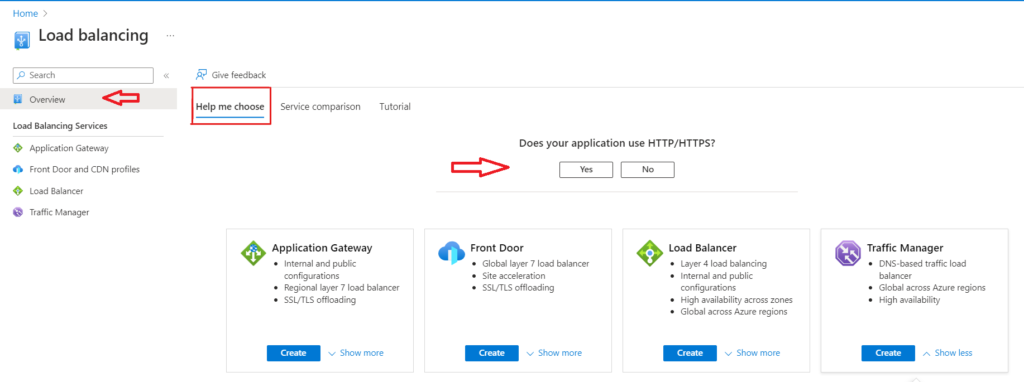Go to Home via breadcrumb link

(25, 13)
